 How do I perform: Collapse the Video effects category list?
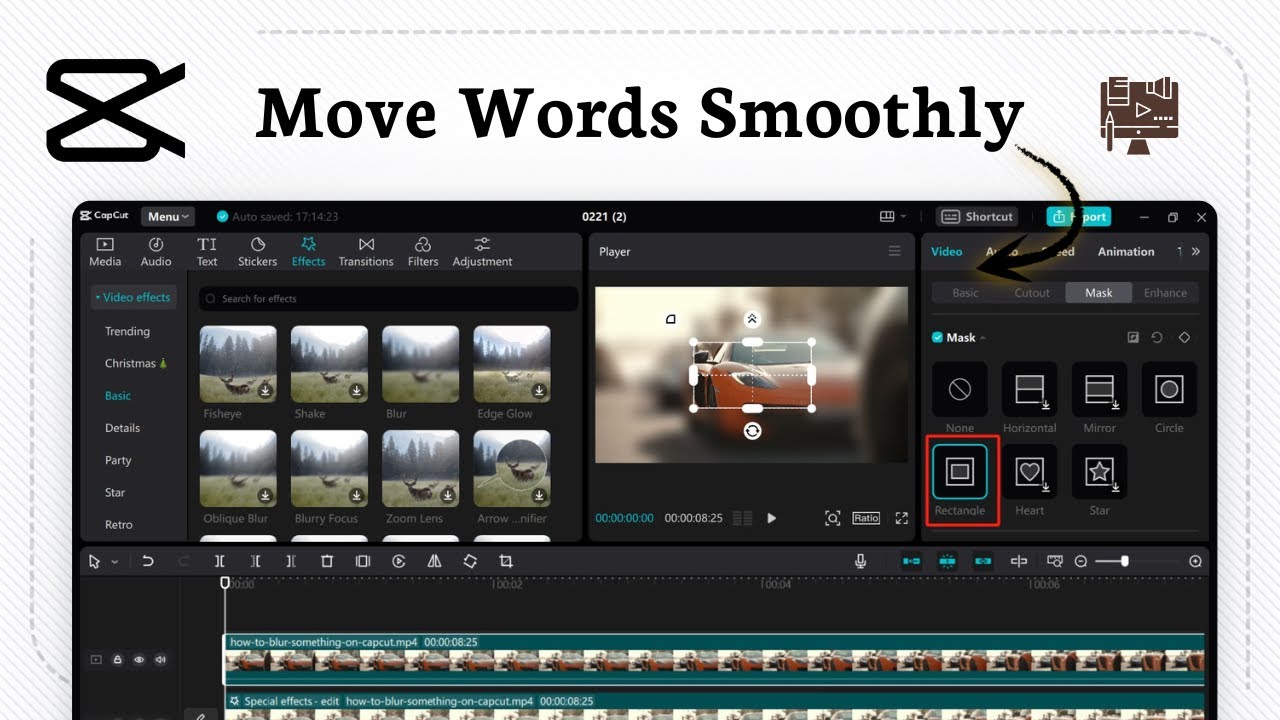(x=133, y=297)
